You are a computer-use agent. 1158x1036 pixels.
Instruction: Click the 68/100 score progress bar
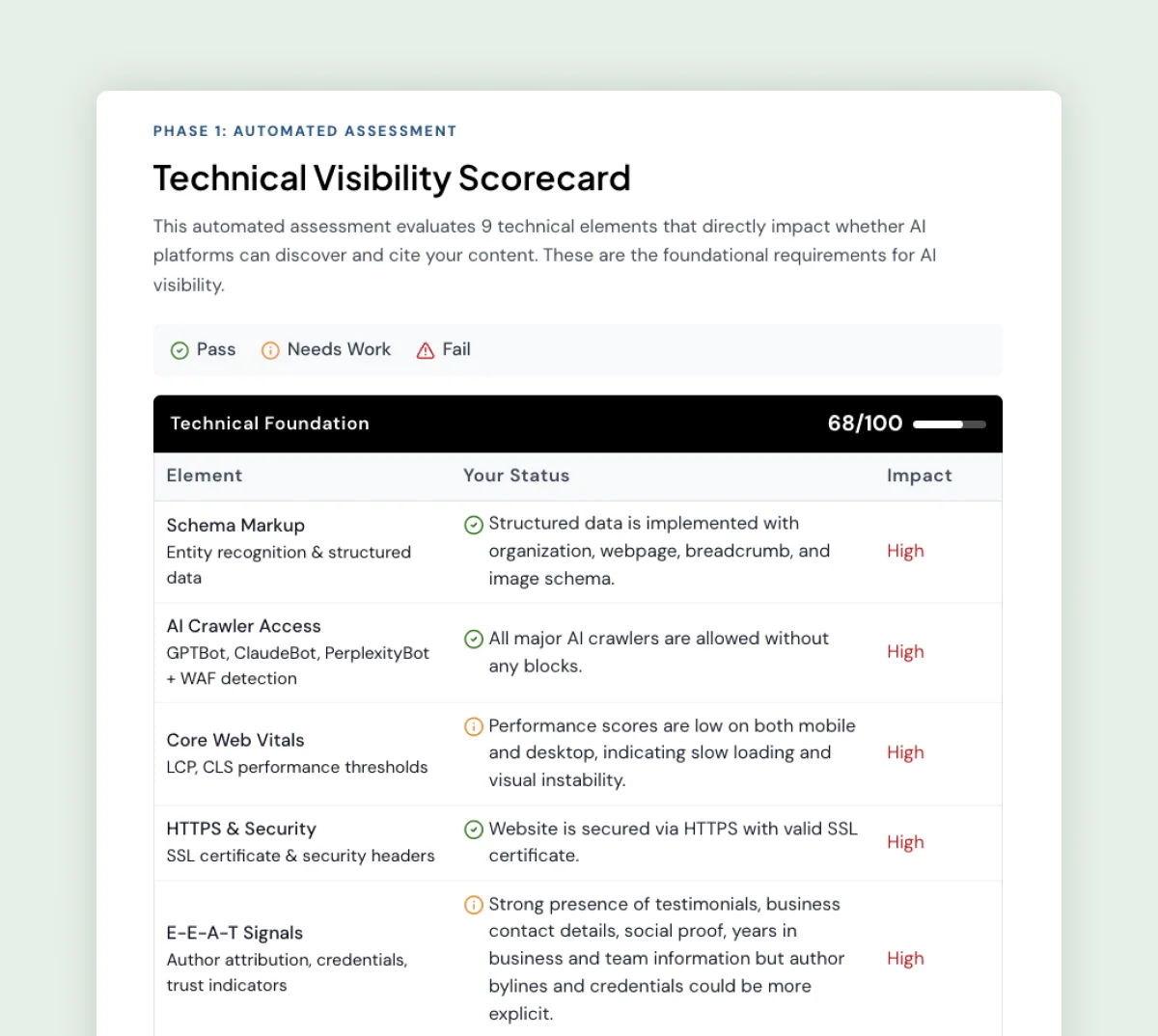(x=949, y=424)
